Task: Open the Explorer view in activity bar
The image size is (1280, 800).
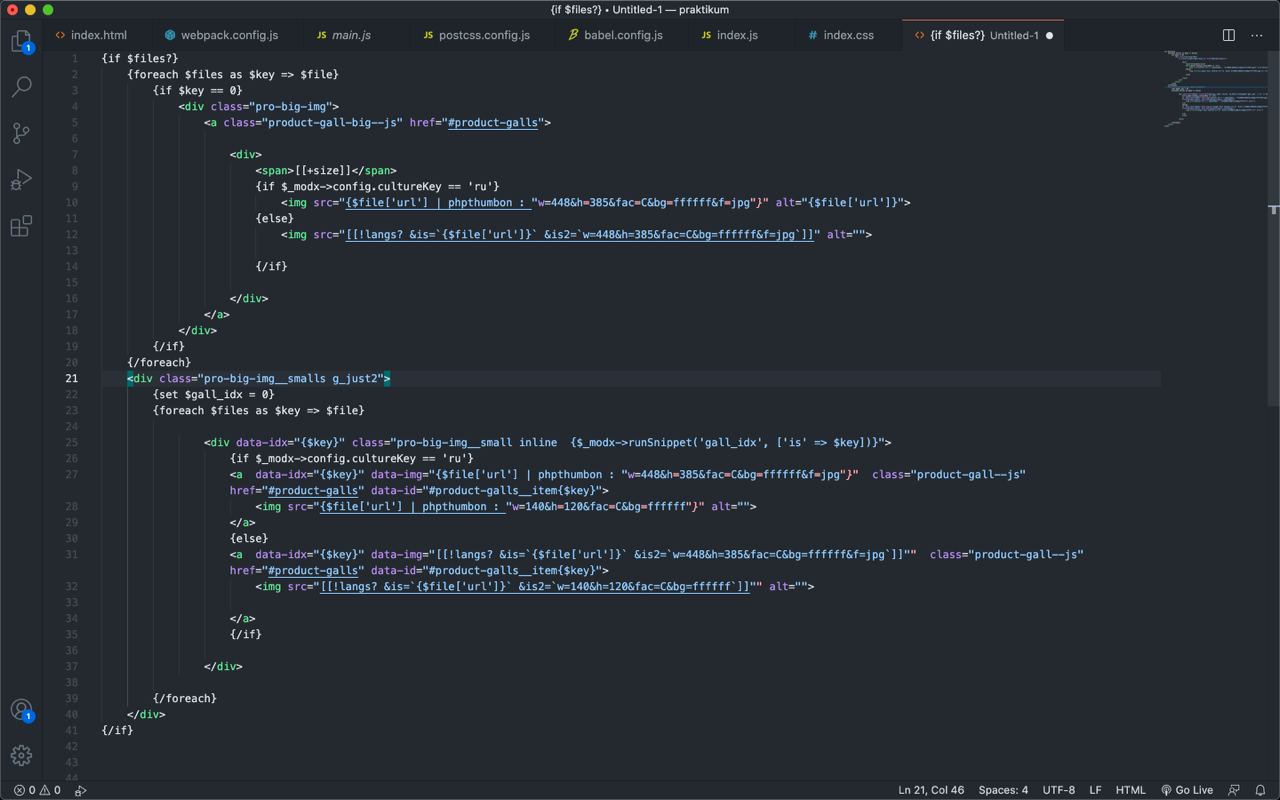Action: (x=22, y=41)
